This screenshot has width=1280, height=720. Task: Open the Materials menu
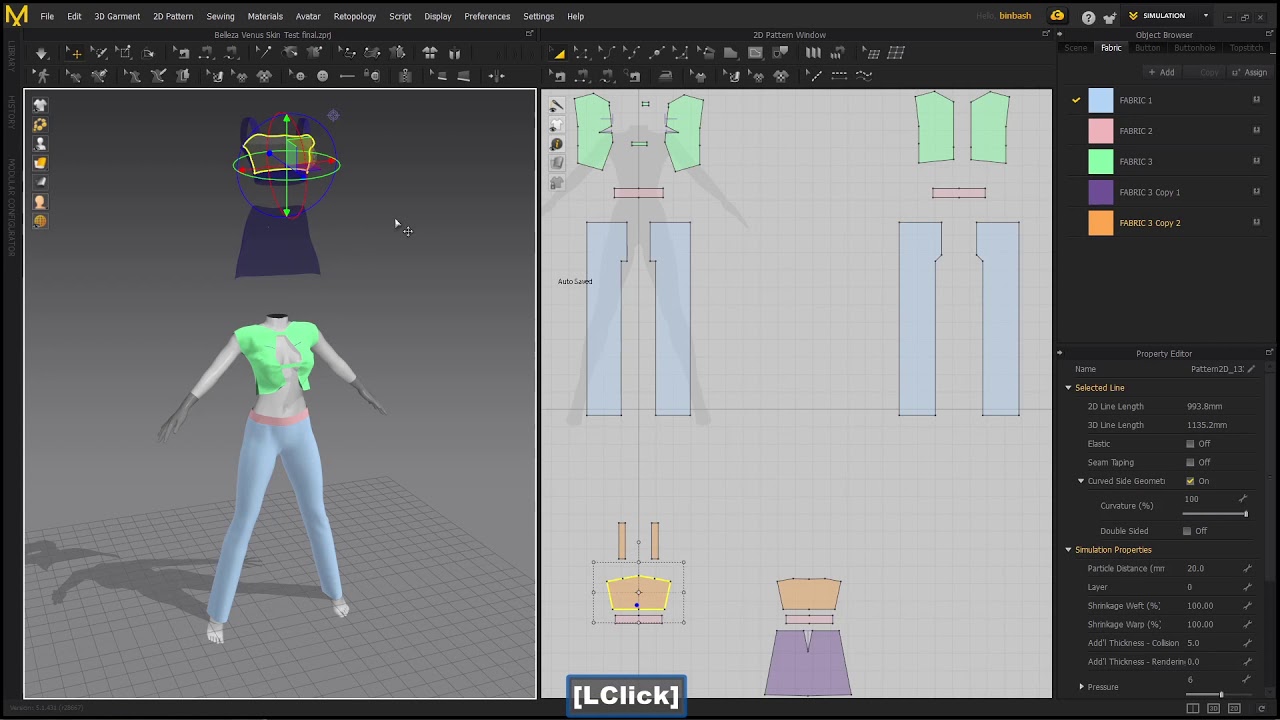click(x=265, y=16)
